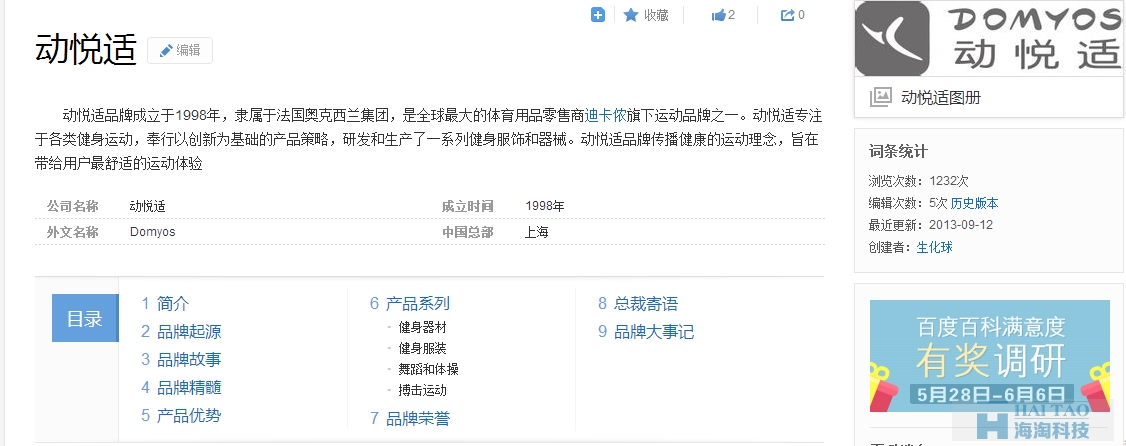Click the 百度百科满意度 survey banner
The image size is (1126, 446).
click(990, 356)
